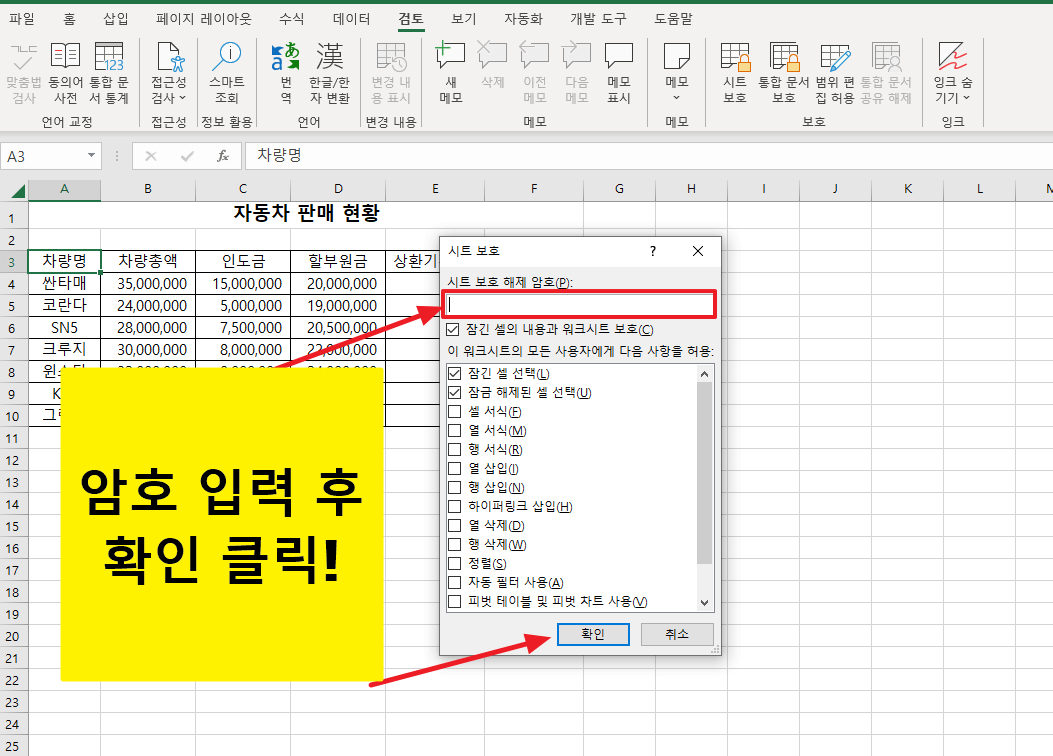Insert a new comment with 새 메모

(x=449, y=70)
